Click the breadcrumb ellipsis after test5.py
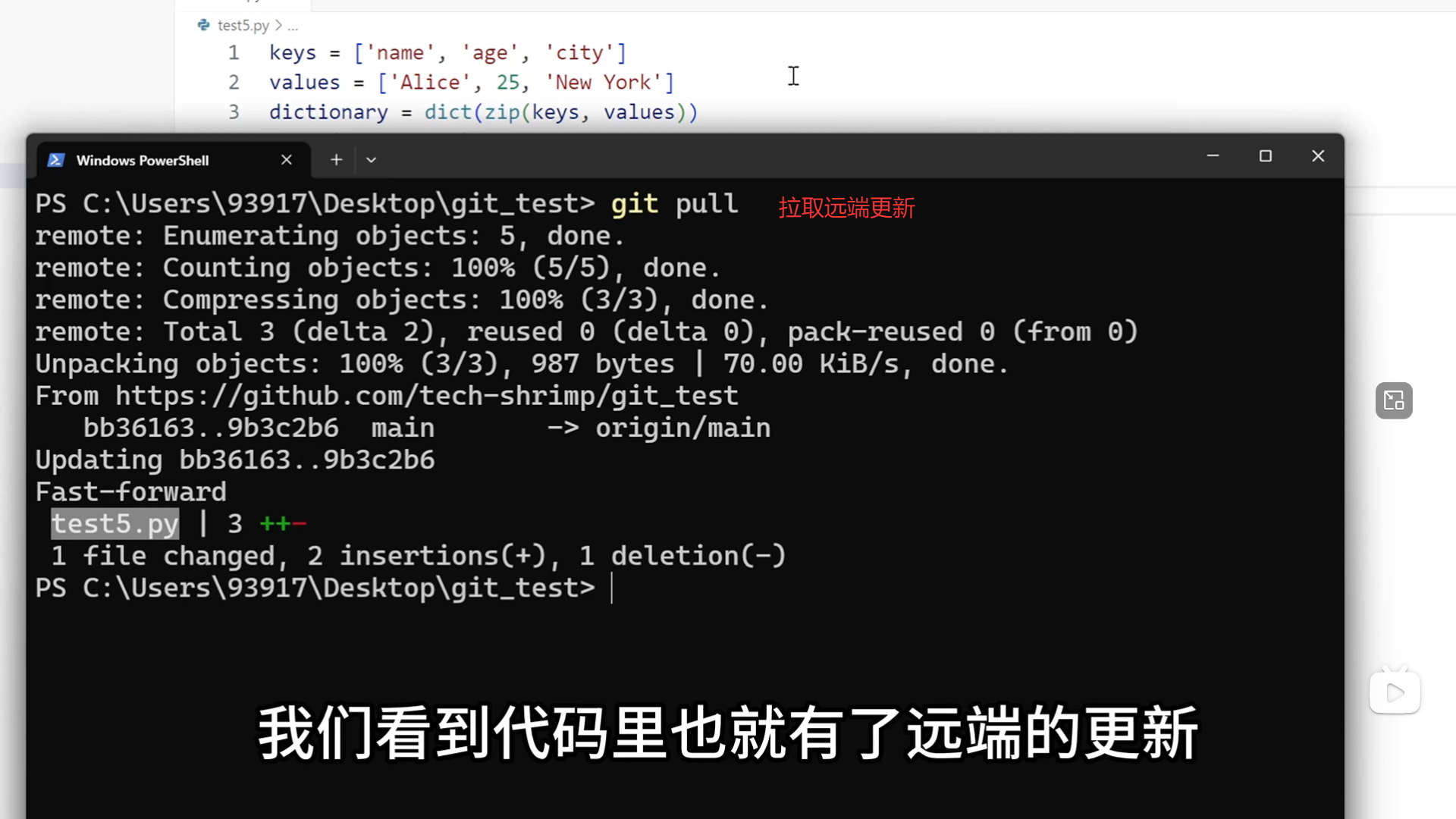 pyautogui.click(x=293, y=26)
